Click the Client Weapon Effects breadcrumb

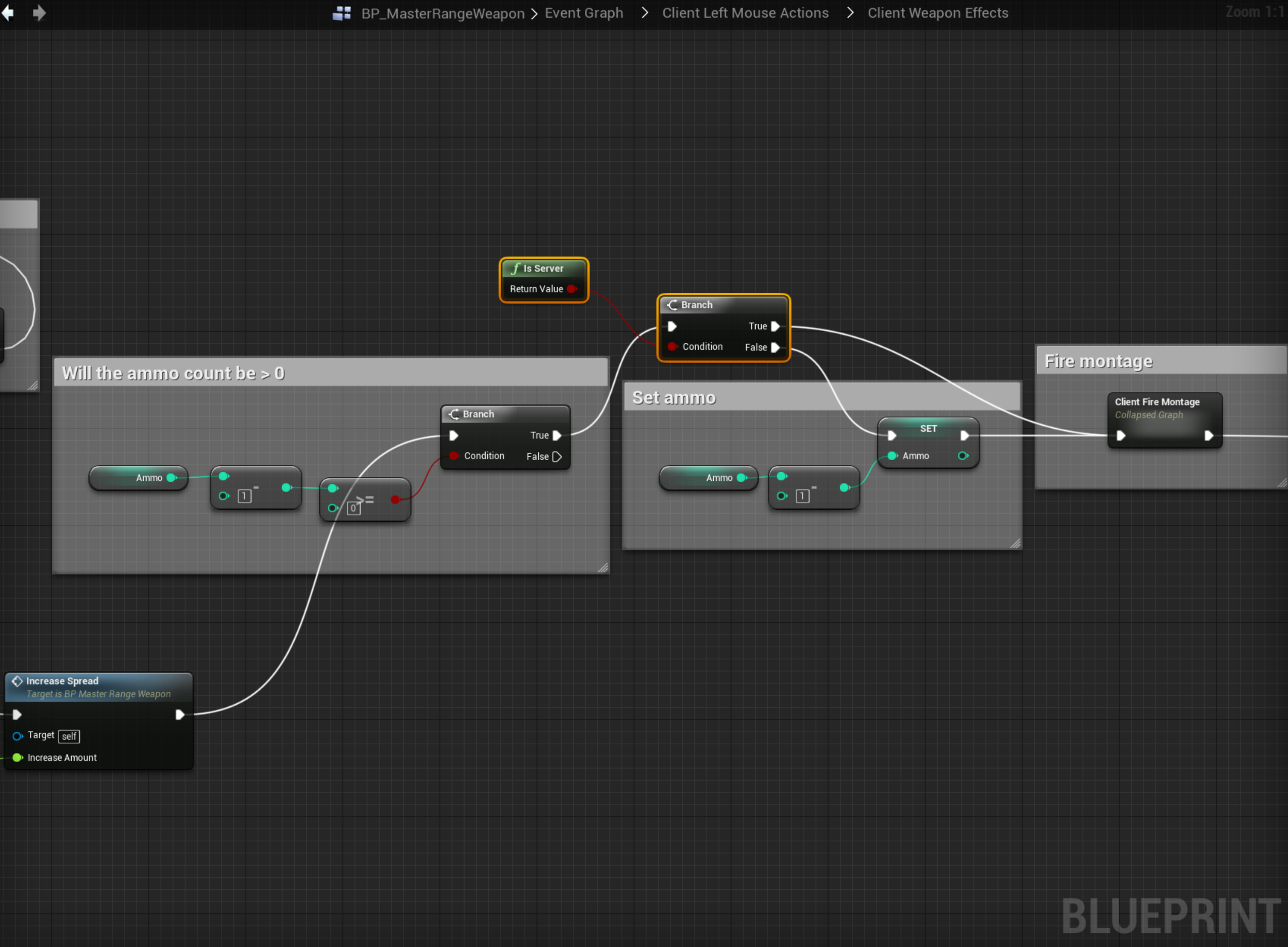(x=937, y=13)
